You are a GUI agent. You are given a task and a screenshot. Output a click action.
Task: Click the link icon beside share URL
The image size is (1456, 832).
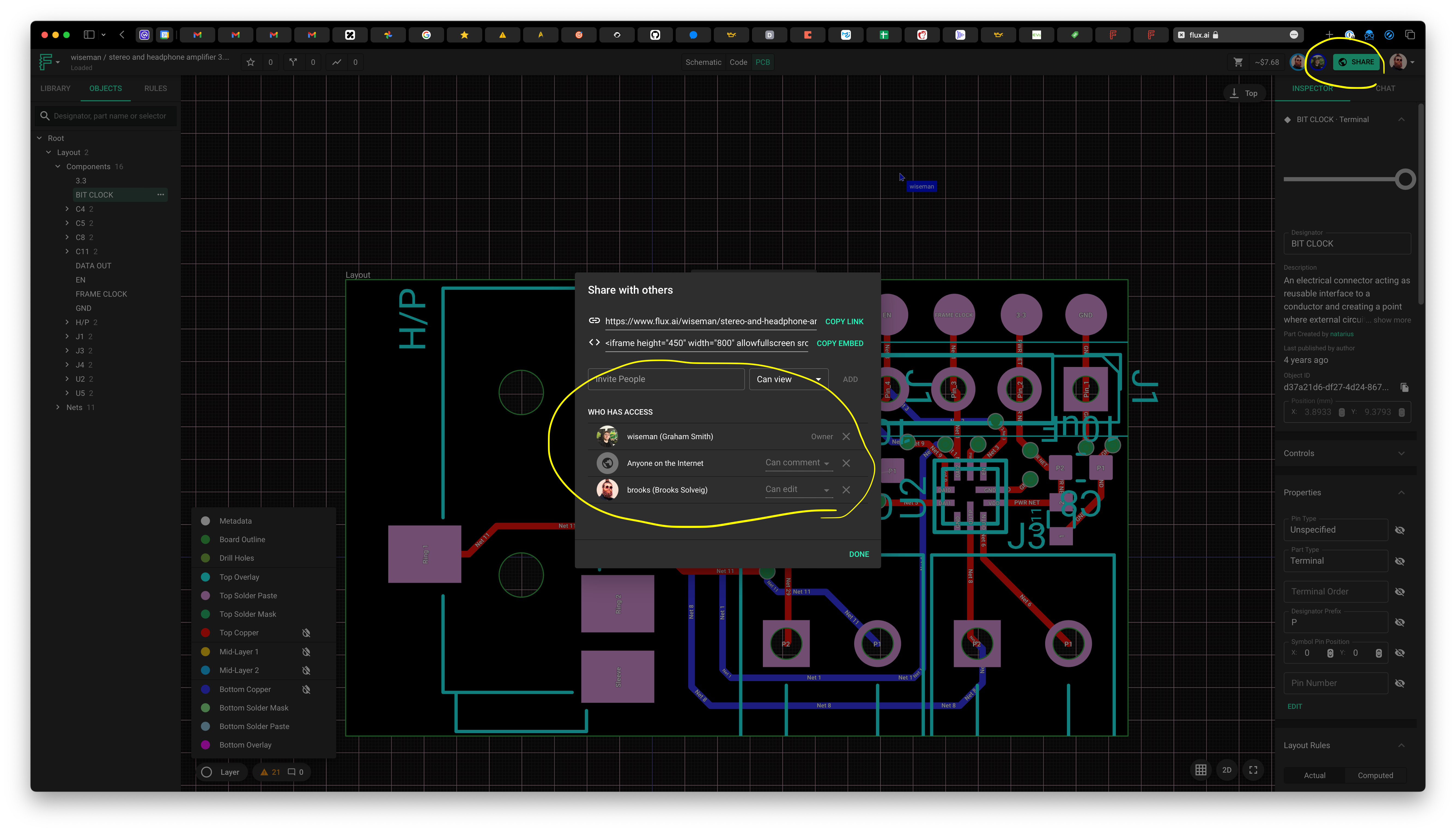coord(594,321)
